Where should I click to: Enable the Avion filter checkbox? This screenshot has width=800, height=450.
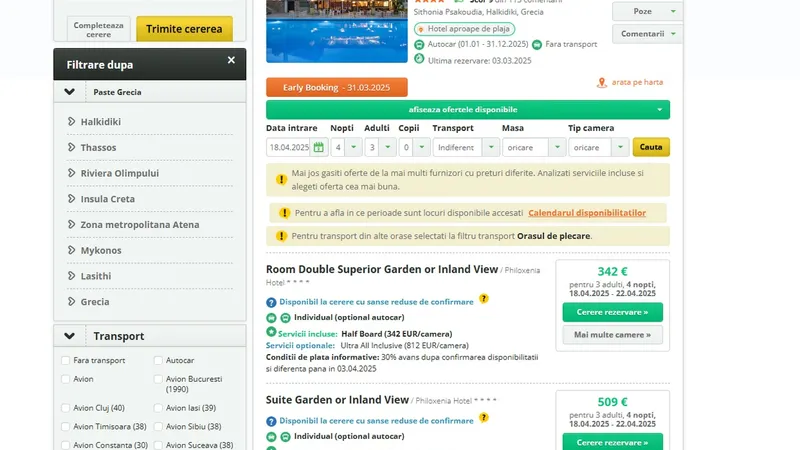click(65, 380)
